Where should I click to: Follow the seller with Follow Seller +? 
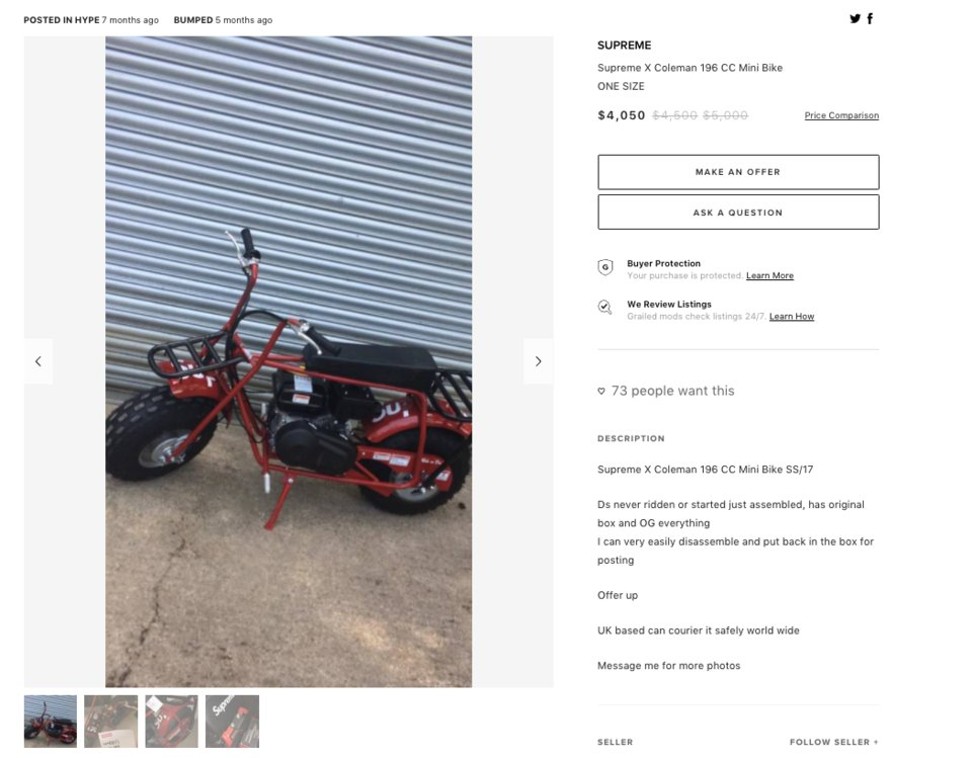[x=834, y=742]
